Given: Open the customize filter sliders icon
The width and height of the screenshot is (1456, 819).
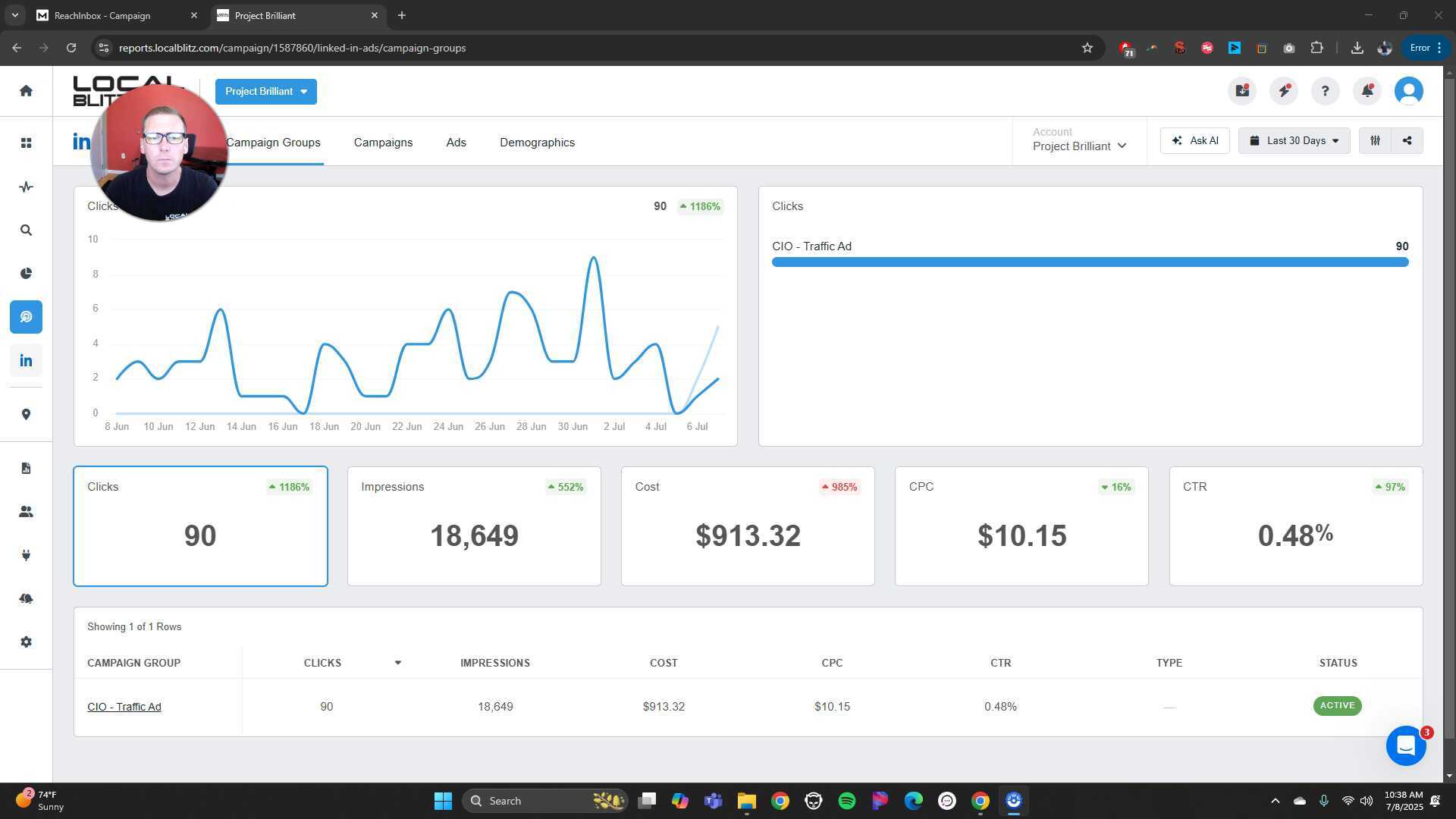Looking at the screenshot, I should tap(1375, 140).
